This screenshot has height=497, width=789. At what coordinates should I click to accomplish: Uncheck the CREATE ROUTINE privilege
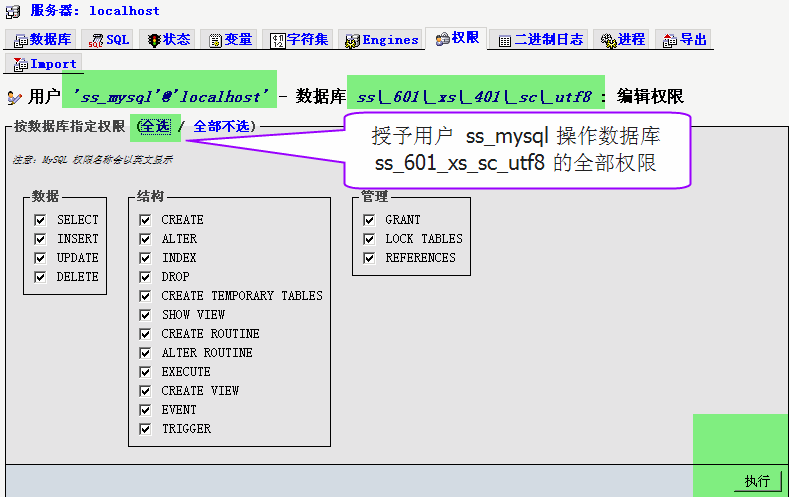pyautogui.click(x=145, y=334)
